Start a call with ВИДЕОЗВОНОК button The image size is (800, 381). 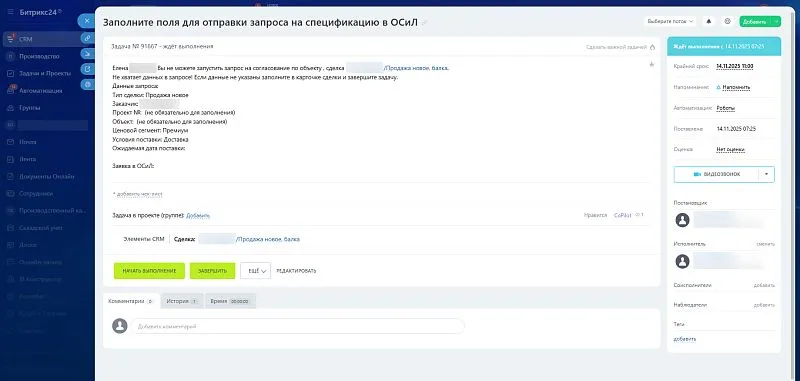point(716,174)
